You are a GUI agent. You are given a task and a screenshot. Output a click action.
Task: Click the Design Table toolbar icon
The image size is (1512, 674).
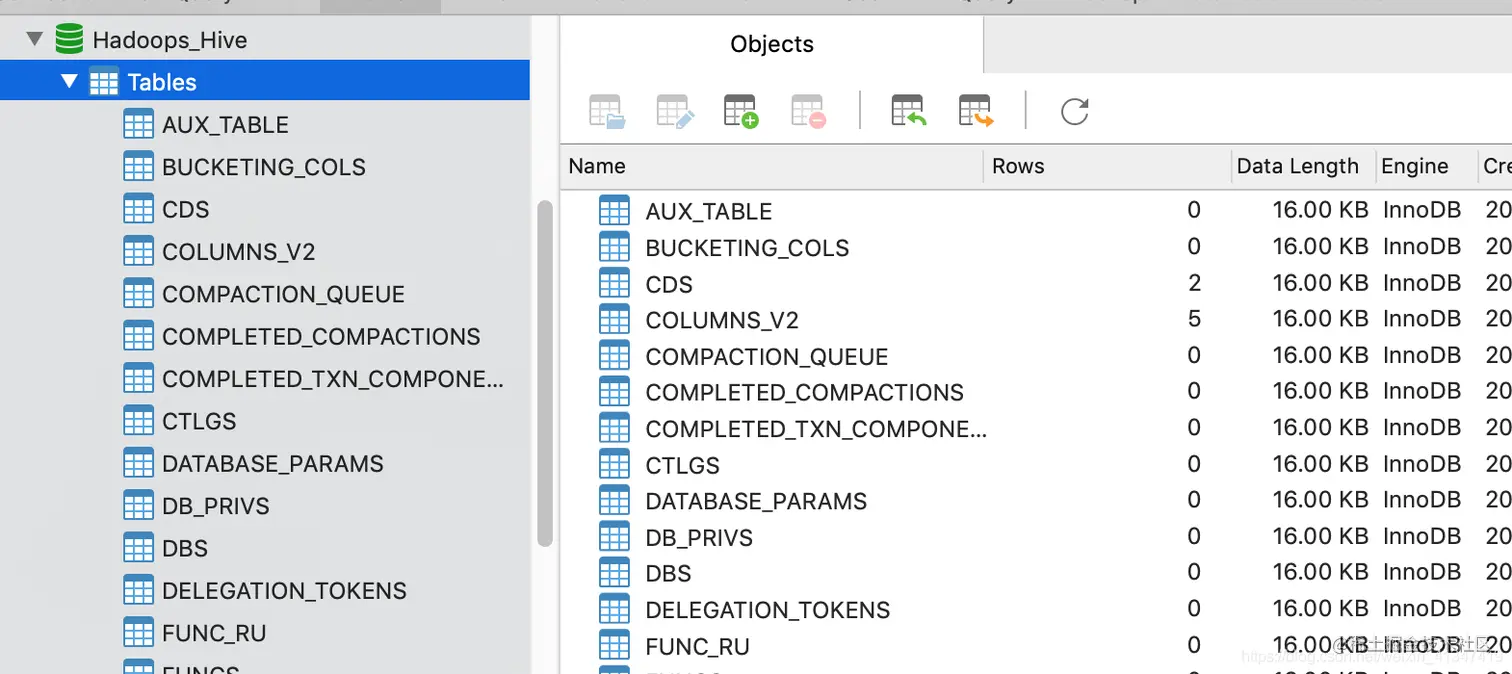tap(675, 111)
